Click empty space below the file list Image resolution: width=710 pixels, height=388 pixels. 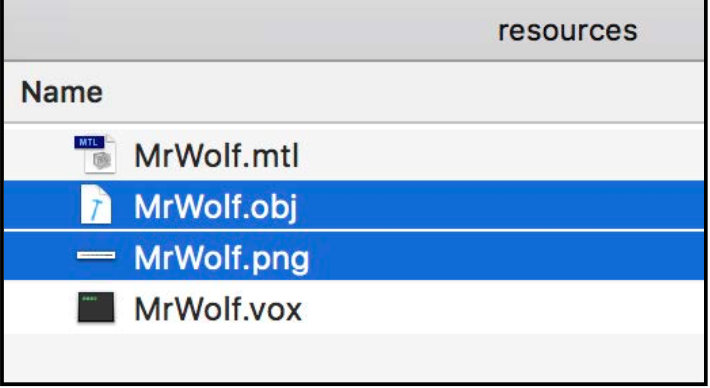click(354, 358)
